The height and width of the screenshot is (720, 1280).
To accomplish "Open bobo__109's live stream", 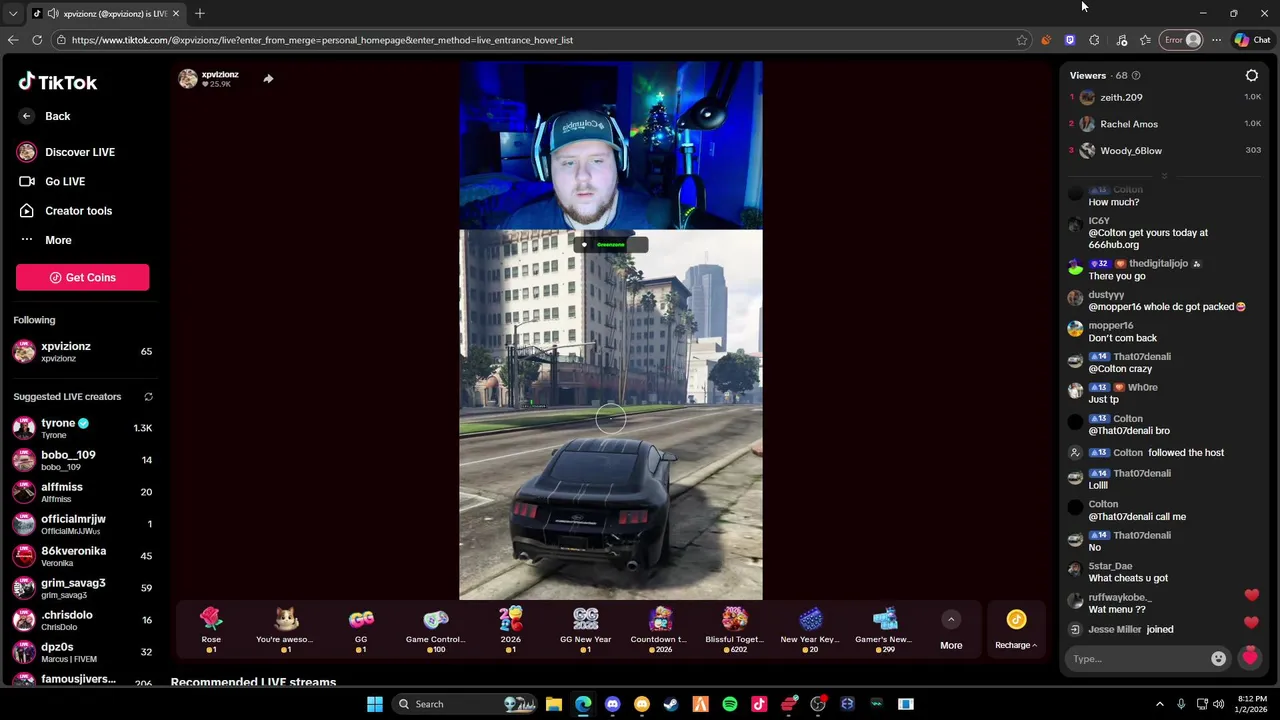I will click(x=82, y=460).
